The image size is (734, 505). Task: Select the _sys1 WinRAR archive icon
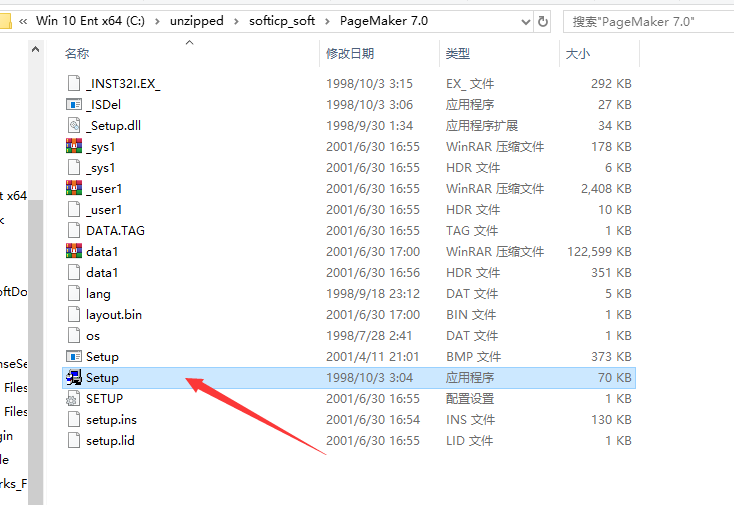click(x=74, y=146)
